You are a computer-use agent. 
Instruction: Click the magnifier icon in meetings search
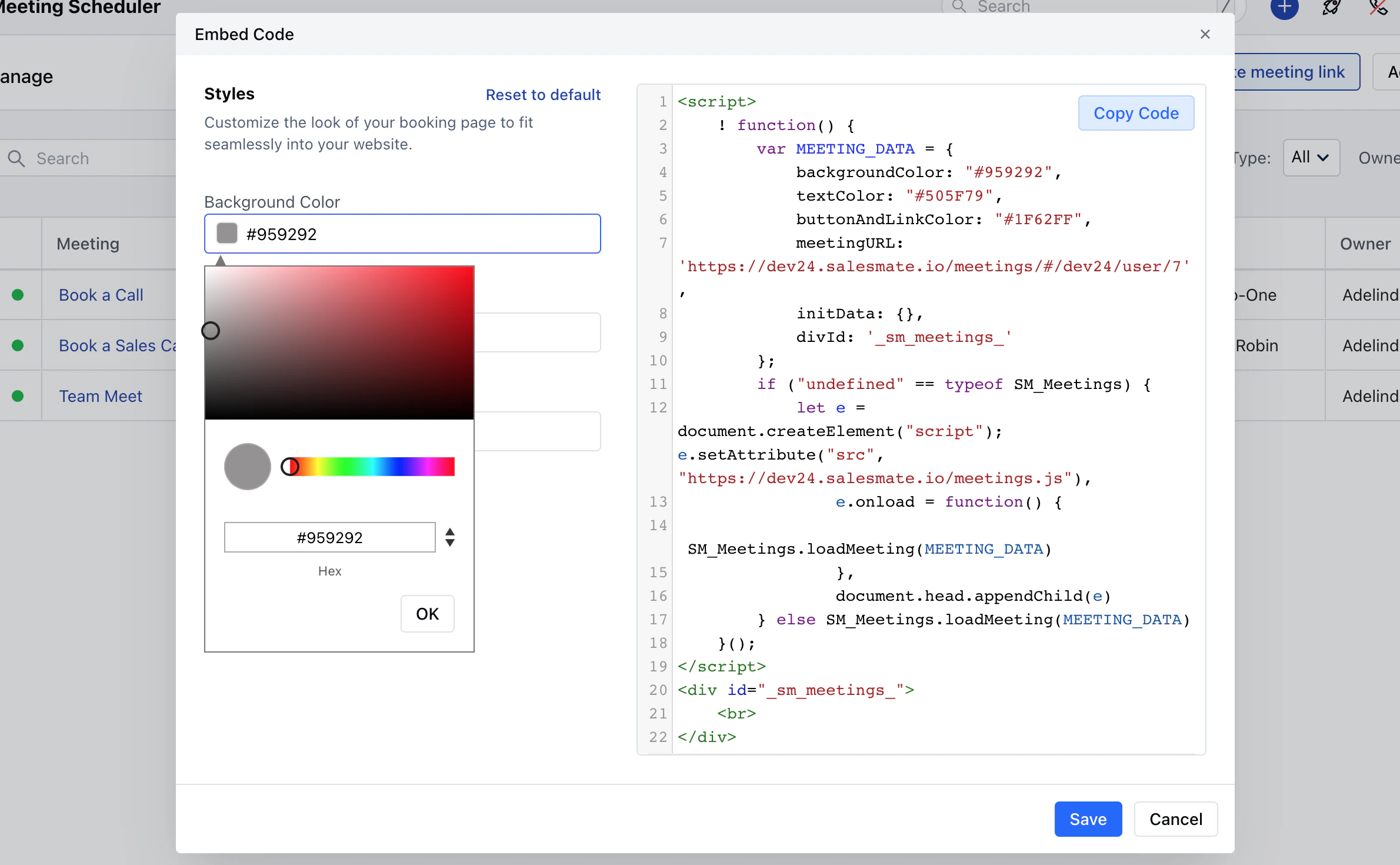click(x=16, y=158)
